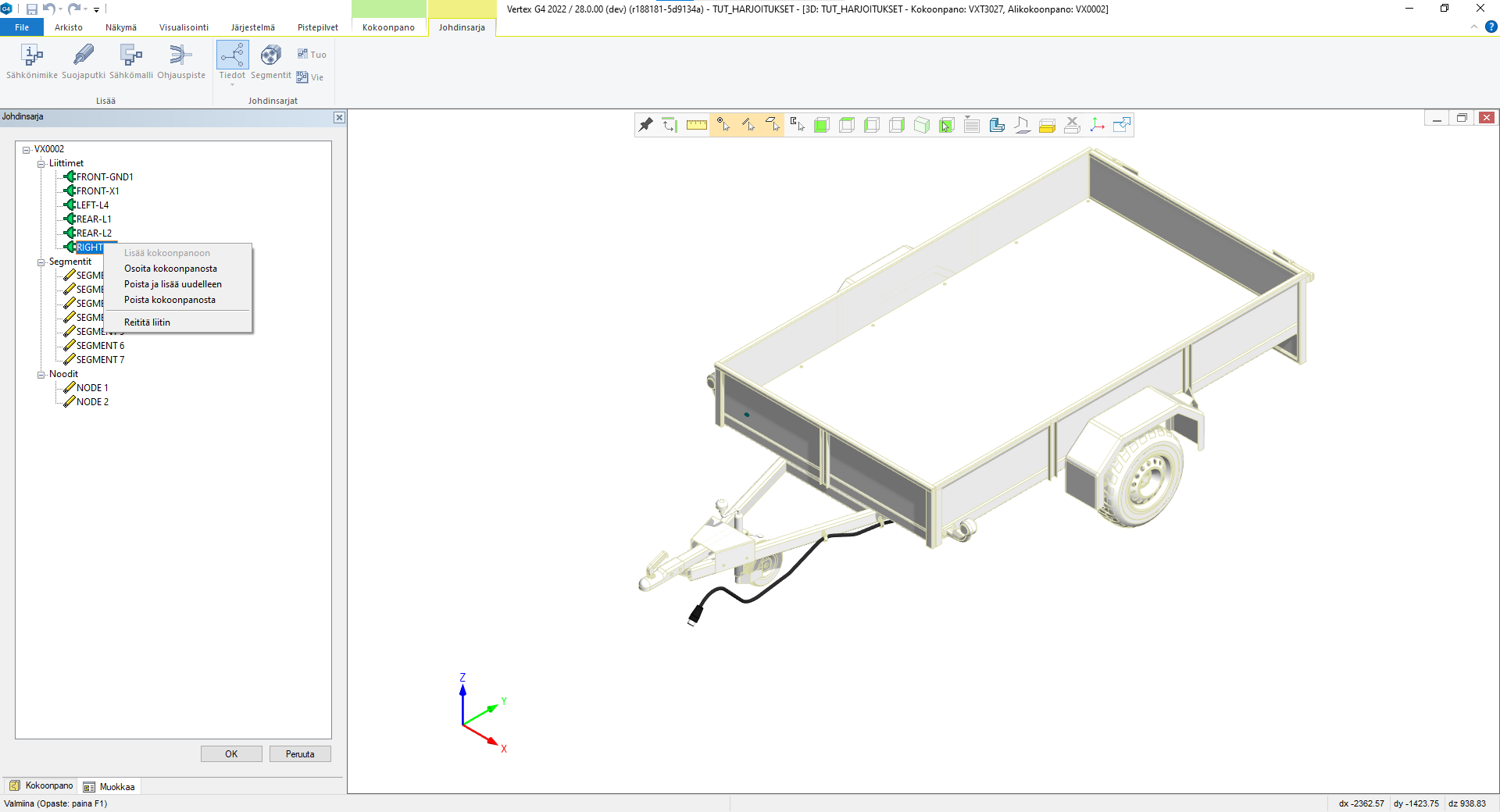Choose Reititä liitin from context menu
1500x812 pixels.
[147, 322]
